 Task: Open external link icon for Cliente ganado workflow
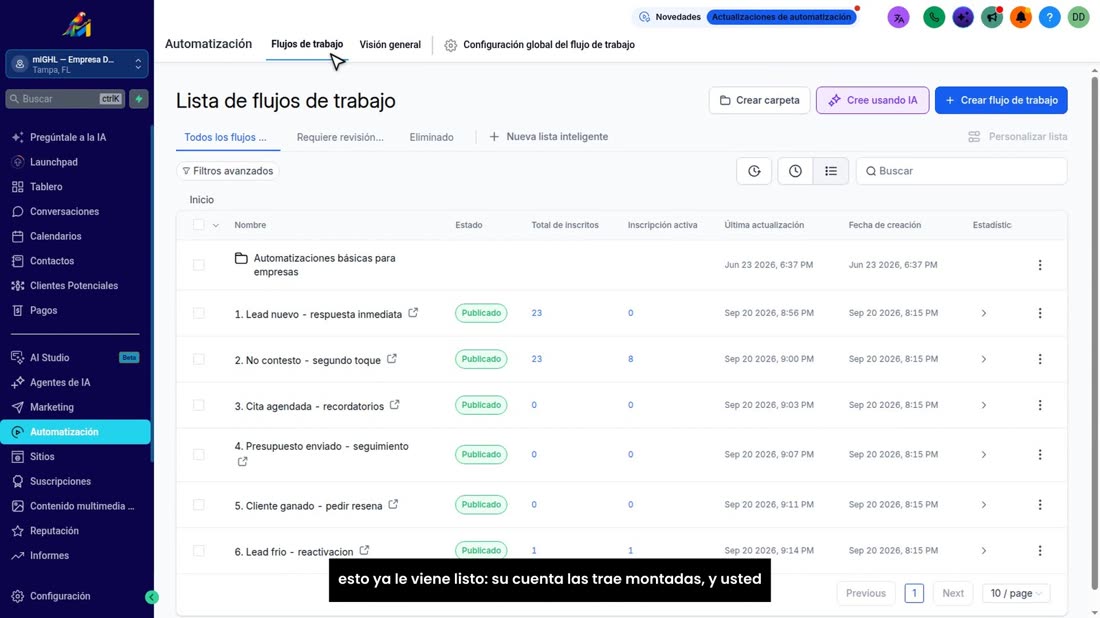pyautogui.click(x=394, y=504)
